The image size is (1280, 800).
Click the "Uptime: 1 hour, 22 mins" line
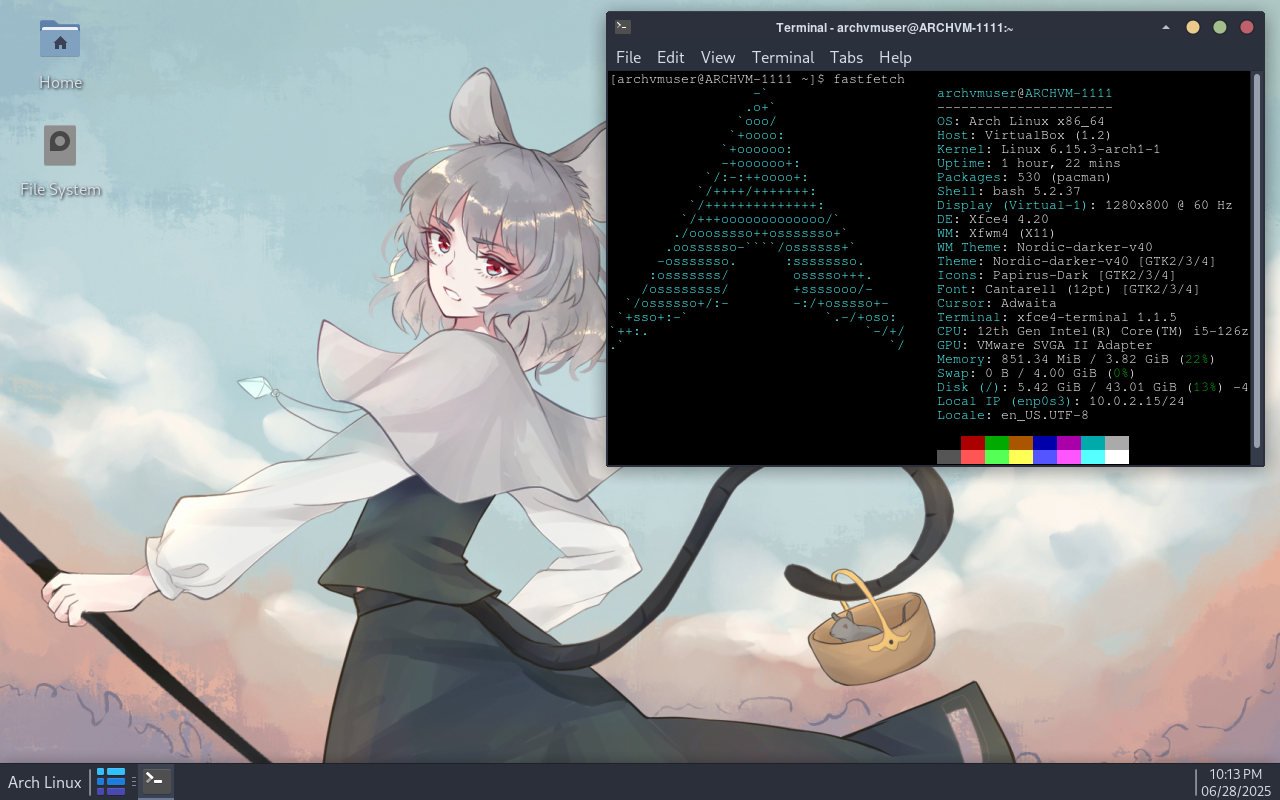(x=1029, y=163)
